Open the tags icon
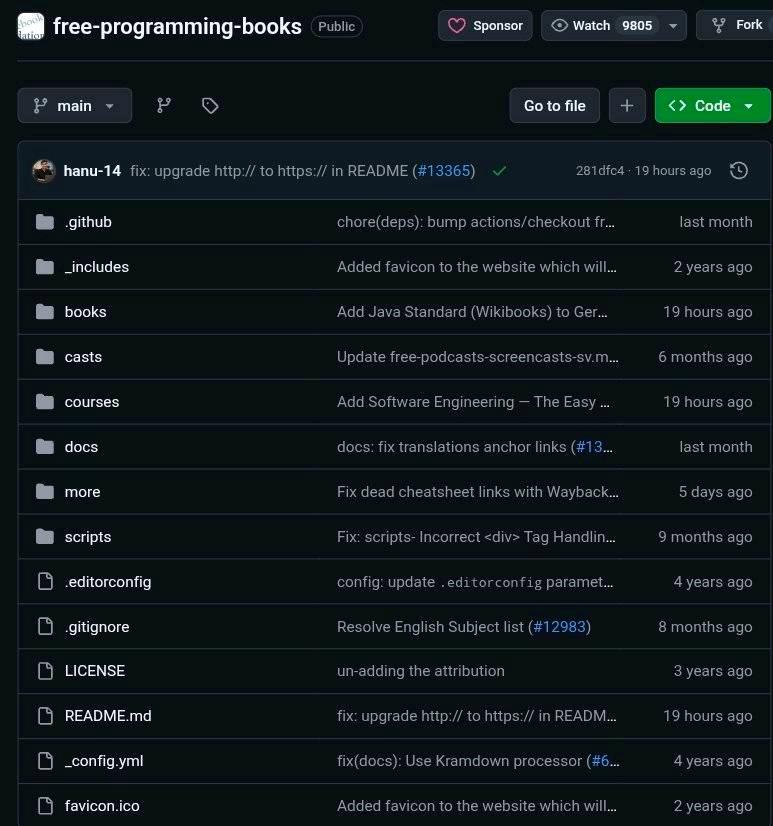Image resolution: width=773 pixels, height=826 pixels. 210,106
